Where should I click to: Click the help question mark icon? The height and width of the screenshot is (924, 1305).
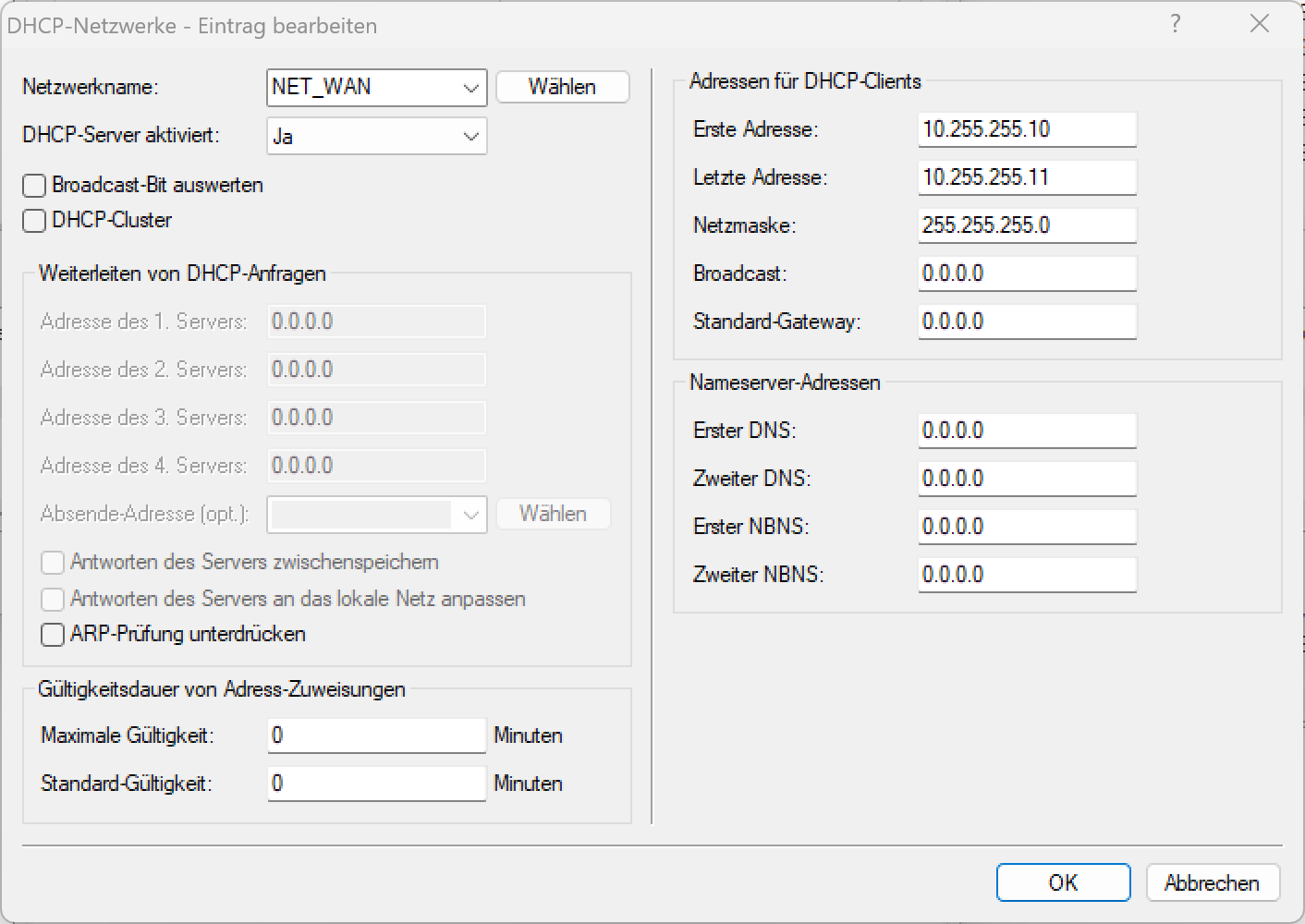[x=1175, y=24]
